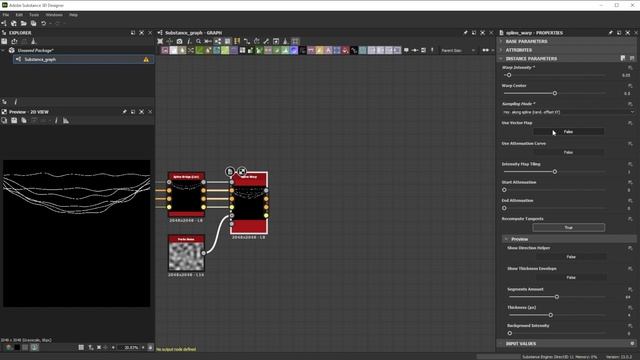Select the Unsaved Package tree item
The width and height of the screenshot is (640, 360).
click(x=36, y=51)
